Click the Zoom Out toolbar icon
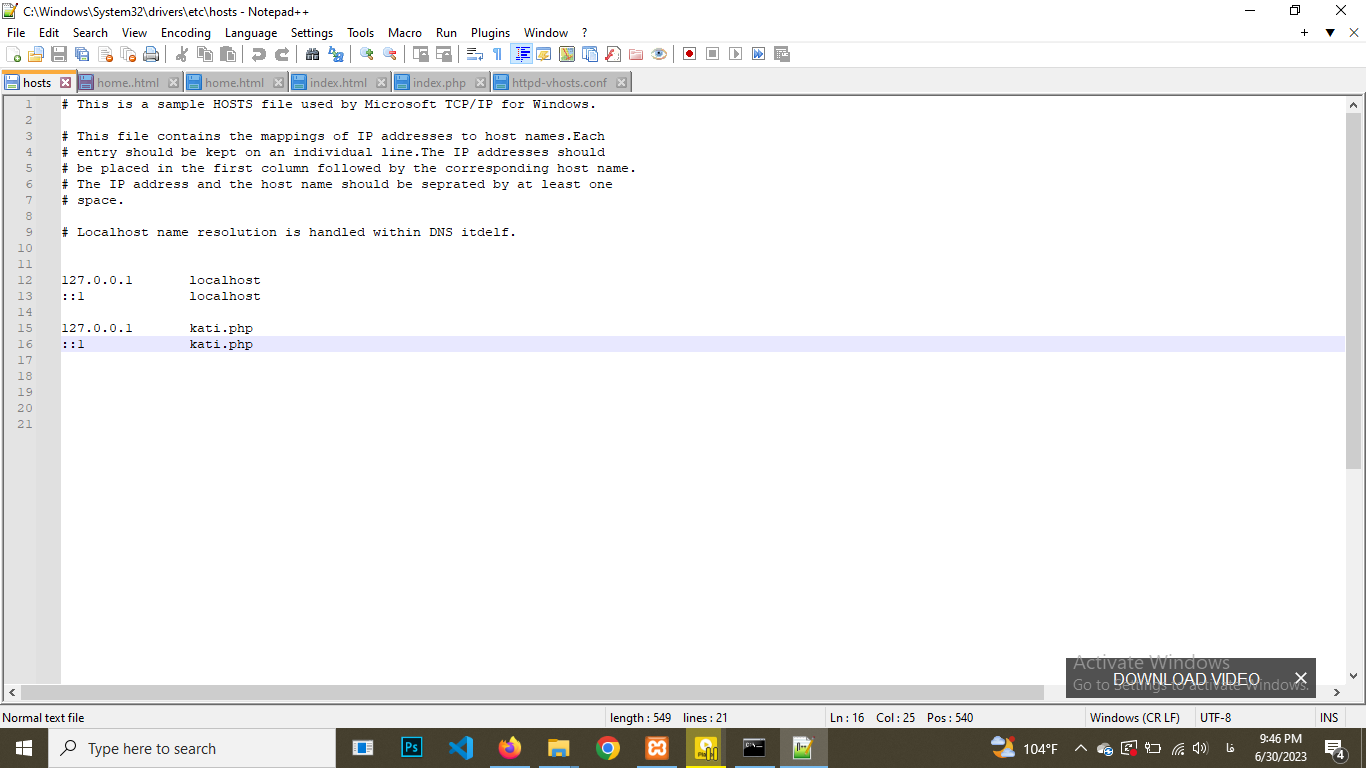This screenshot has height=768, width=1366. pos(390,54)
